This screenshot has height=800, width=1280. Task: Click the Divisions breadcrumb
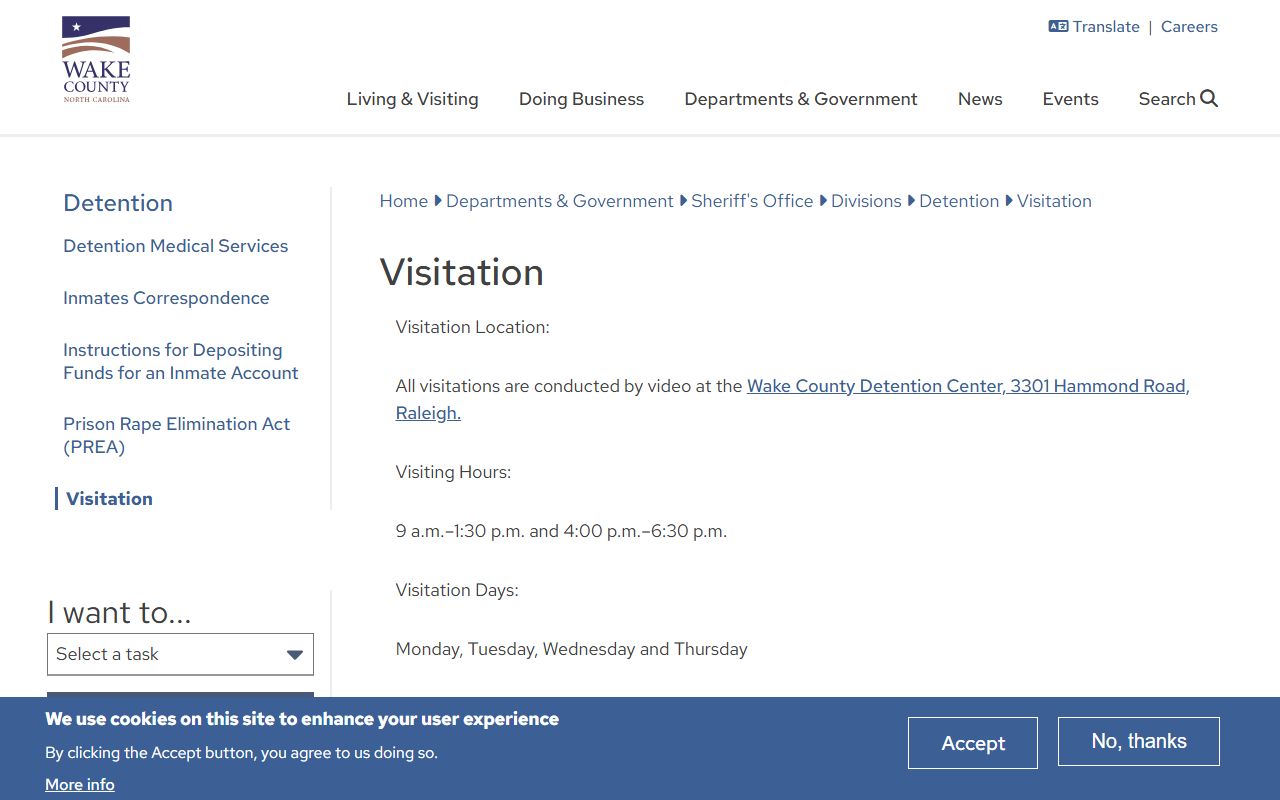[866, 201]
